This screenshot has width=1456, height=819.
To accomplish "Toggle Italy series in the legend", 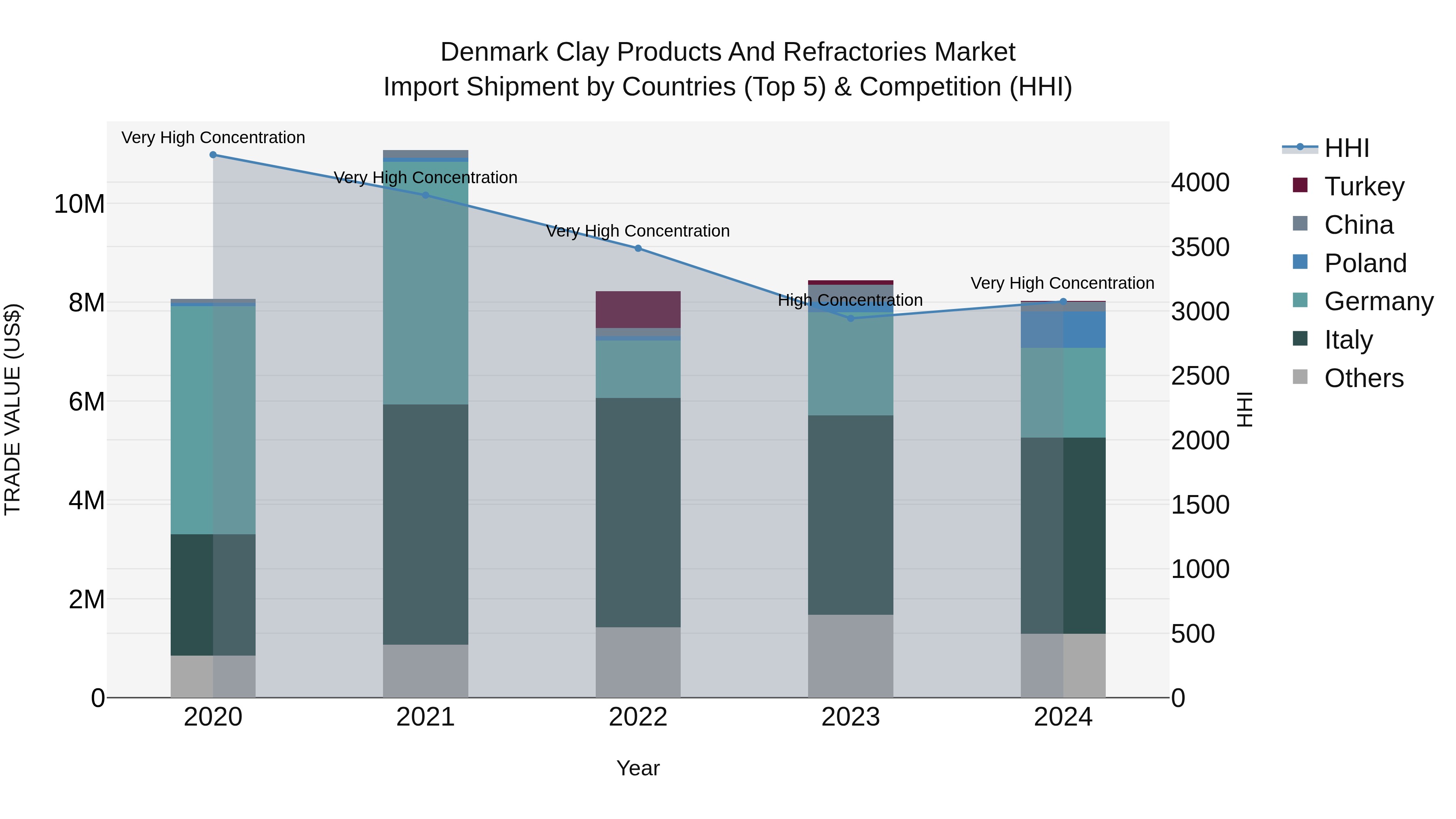I will tap(1333, 339).
